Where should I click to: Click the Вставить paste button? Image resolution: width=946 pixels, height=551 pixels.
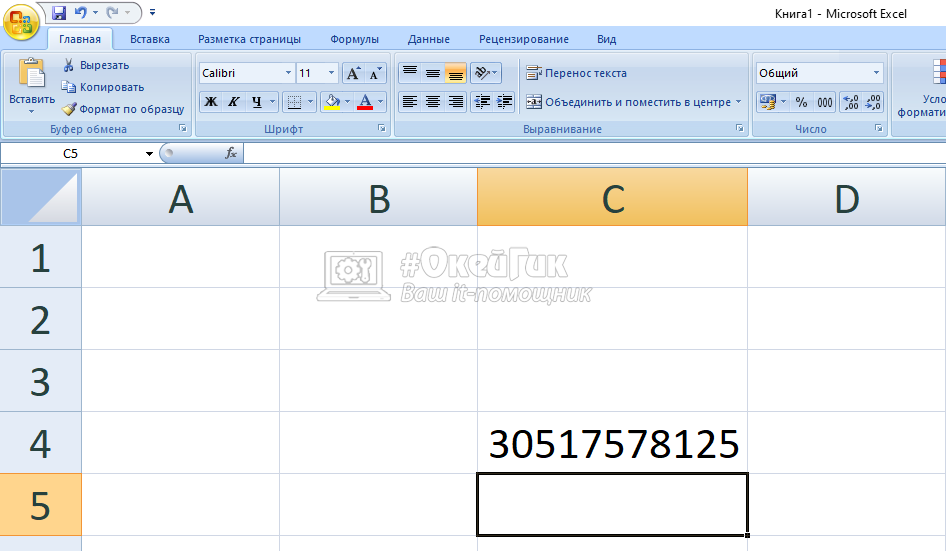click(31, 85)
